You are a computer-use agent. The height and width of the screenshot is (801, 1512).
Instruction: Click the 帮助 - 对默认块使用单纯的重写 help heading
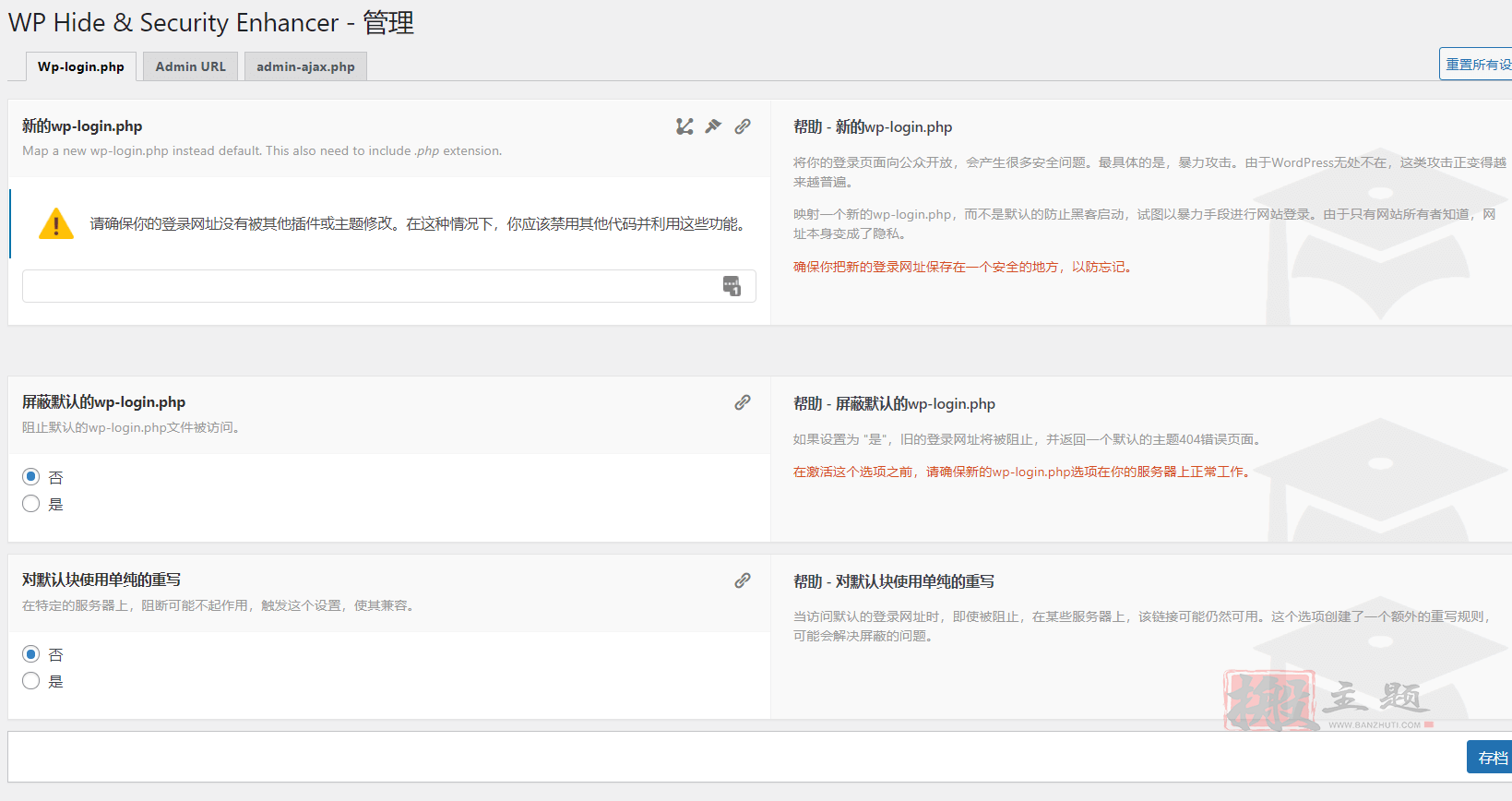[x=894, y=581]
